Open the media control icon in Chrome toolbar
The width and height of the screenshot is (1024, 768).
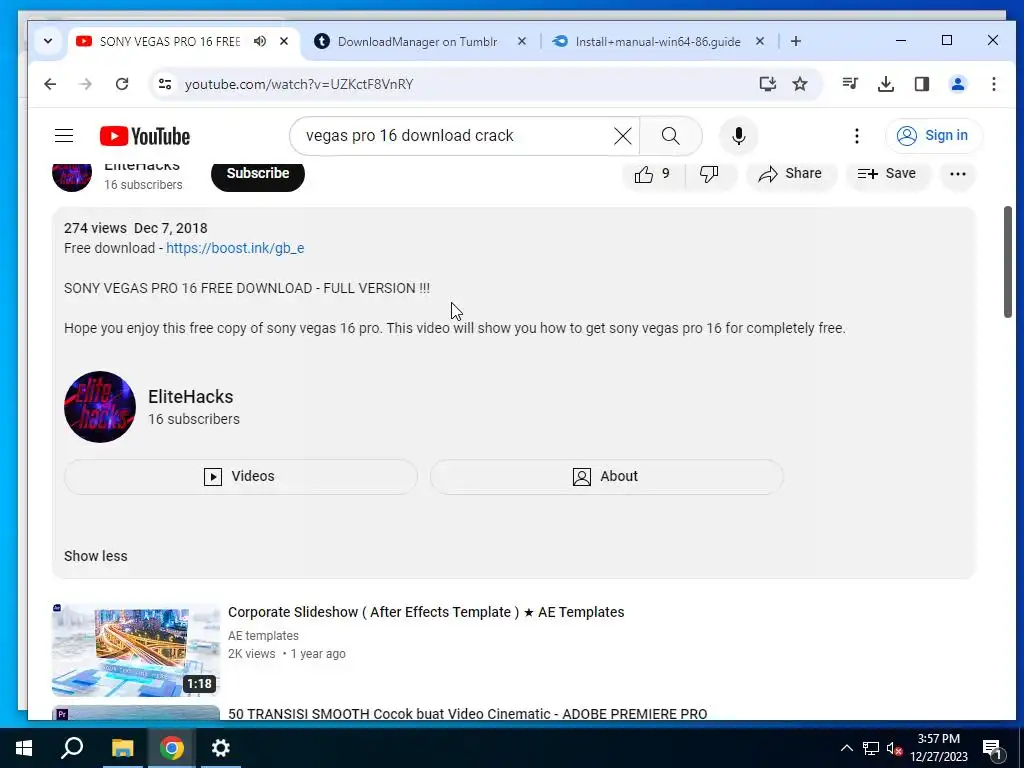click(x=850, y=84)
